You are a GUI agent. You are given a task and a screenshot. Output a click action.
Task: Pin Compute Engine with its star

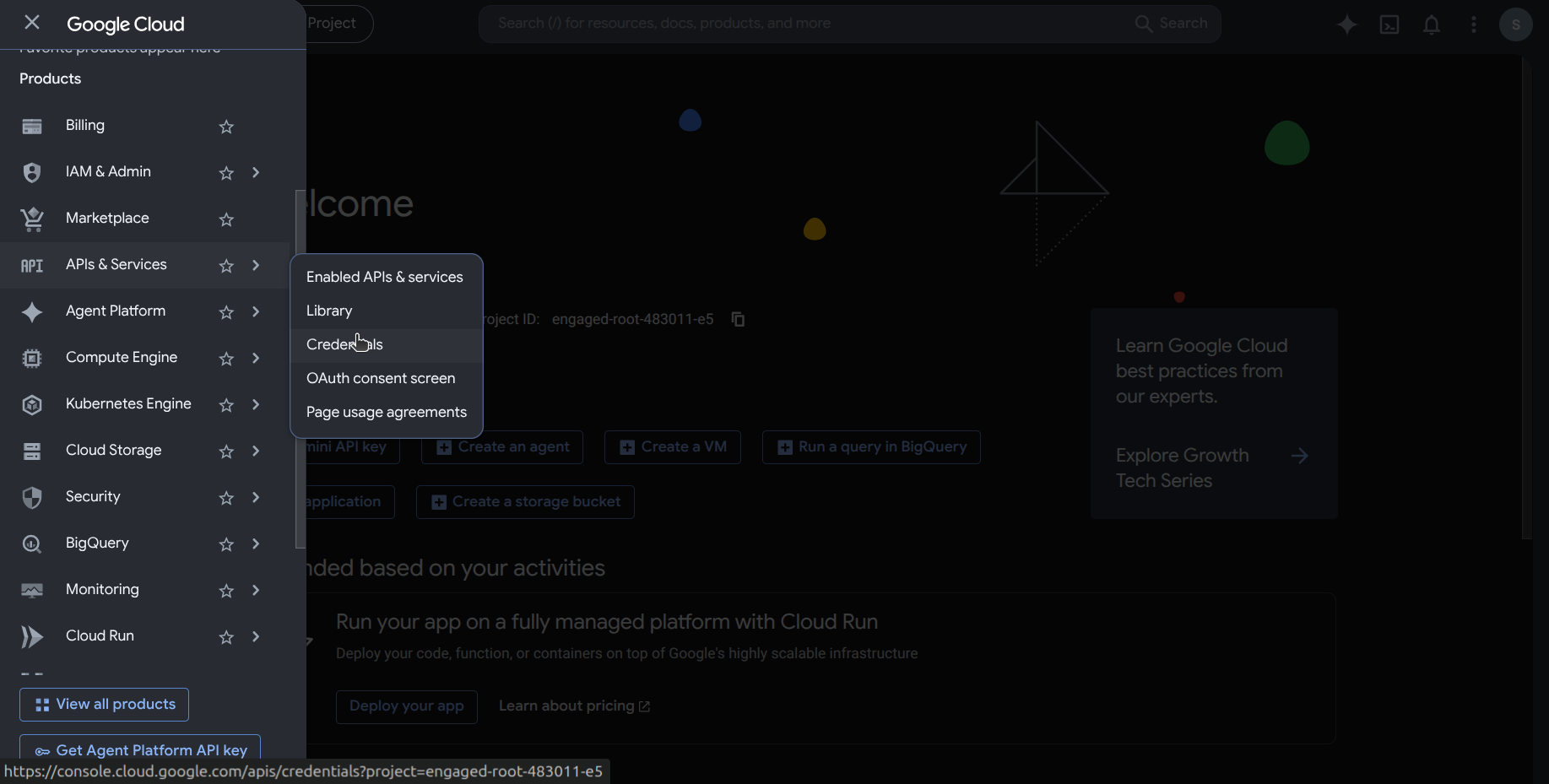click(226, 359)
